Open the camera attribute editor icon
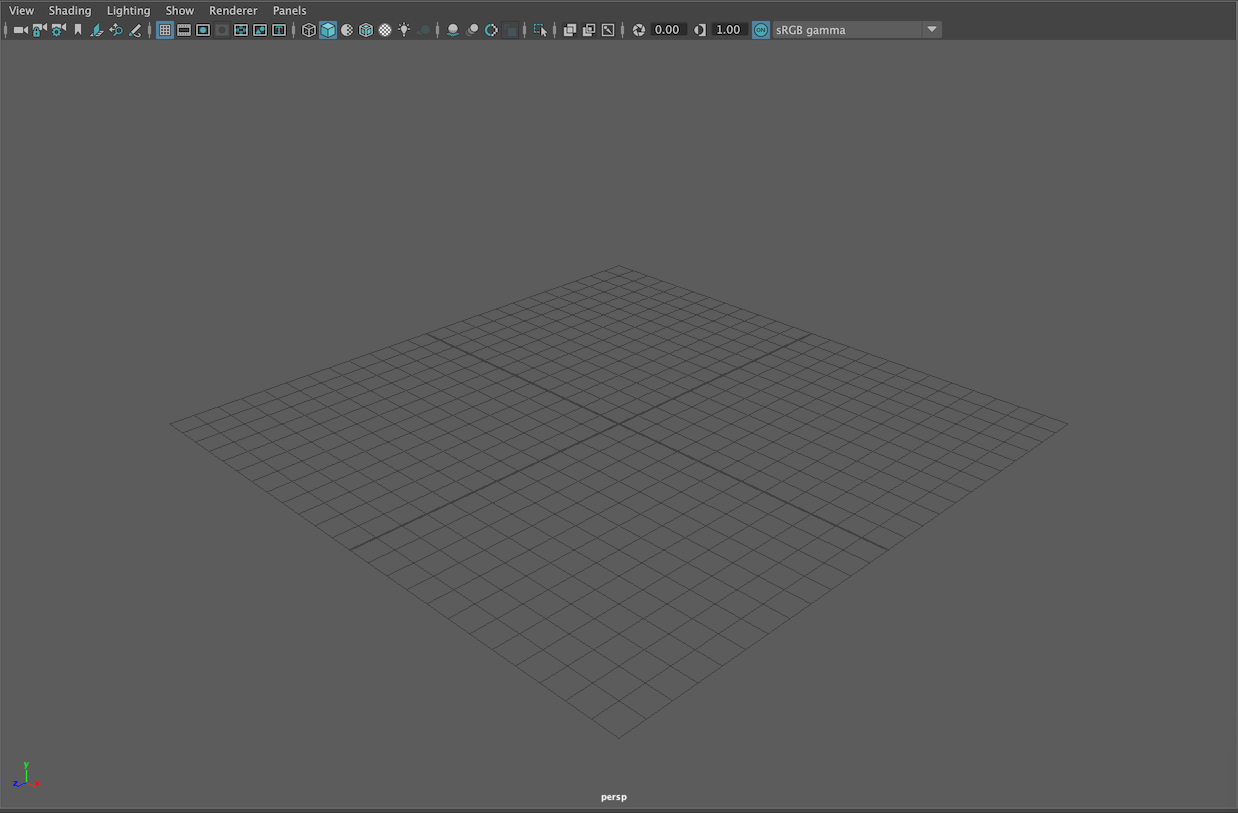Screen dimensions: 1238x813 tap(59, 30)
